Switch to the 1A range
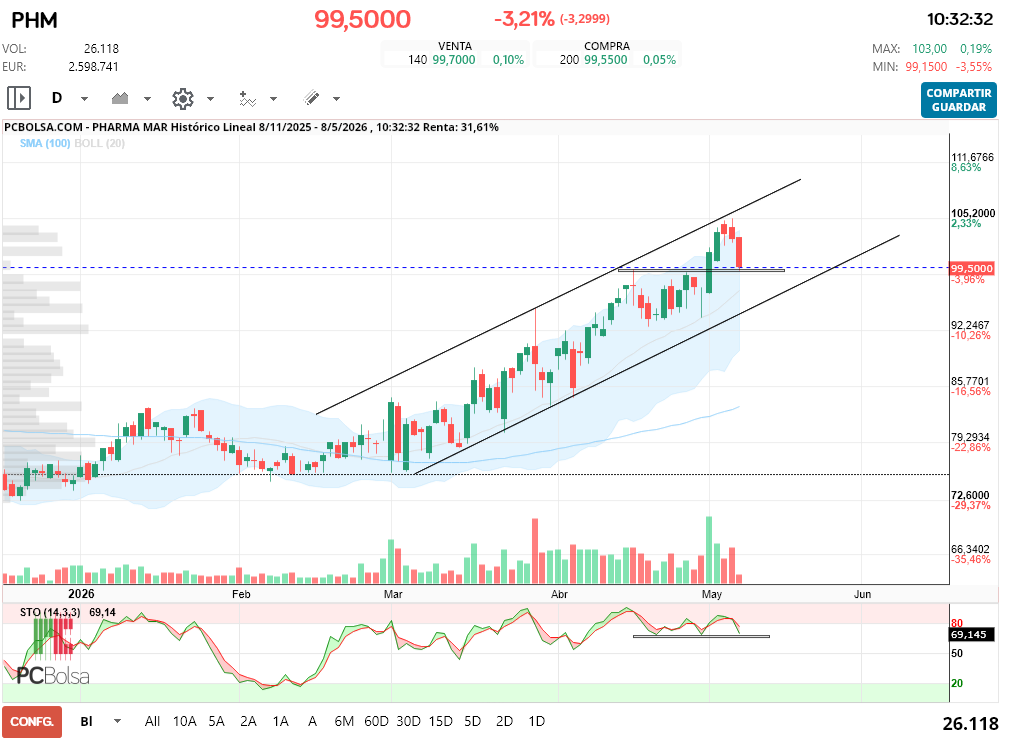 pos(281,722)
